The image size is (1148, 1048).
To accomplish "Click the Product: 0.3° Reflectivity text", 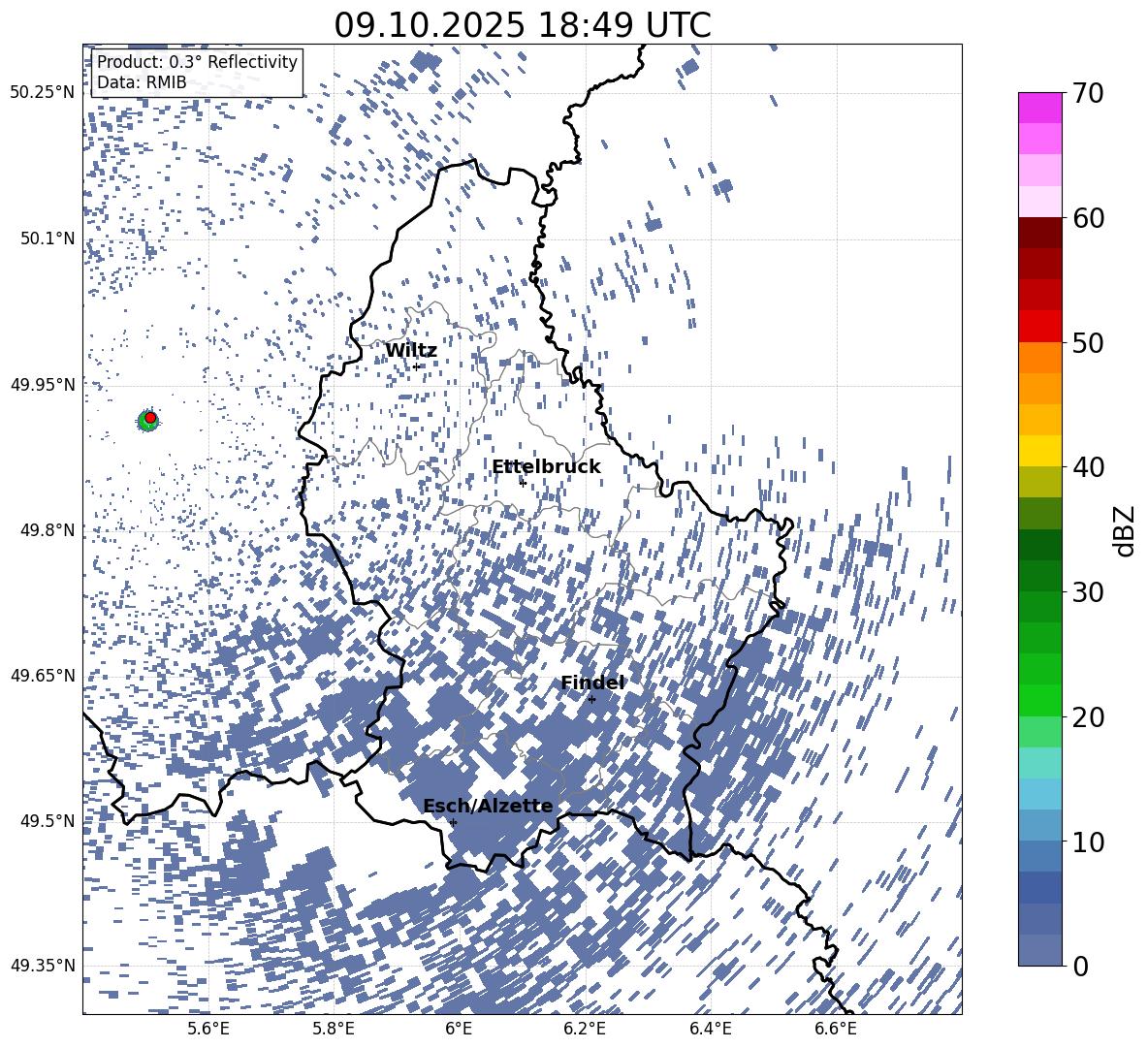I will coord(197,62).
